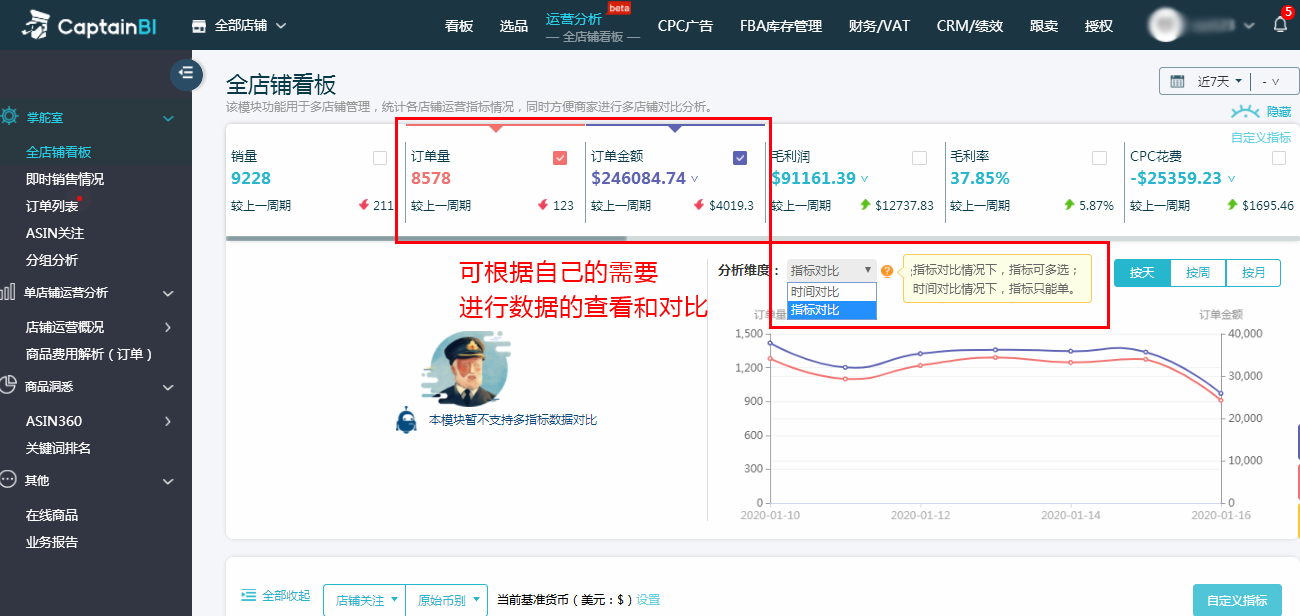Click the 自定义指标 teal button
Image resolution: width=1300 pixels, height=616 pixels.
pos(1237,600)
